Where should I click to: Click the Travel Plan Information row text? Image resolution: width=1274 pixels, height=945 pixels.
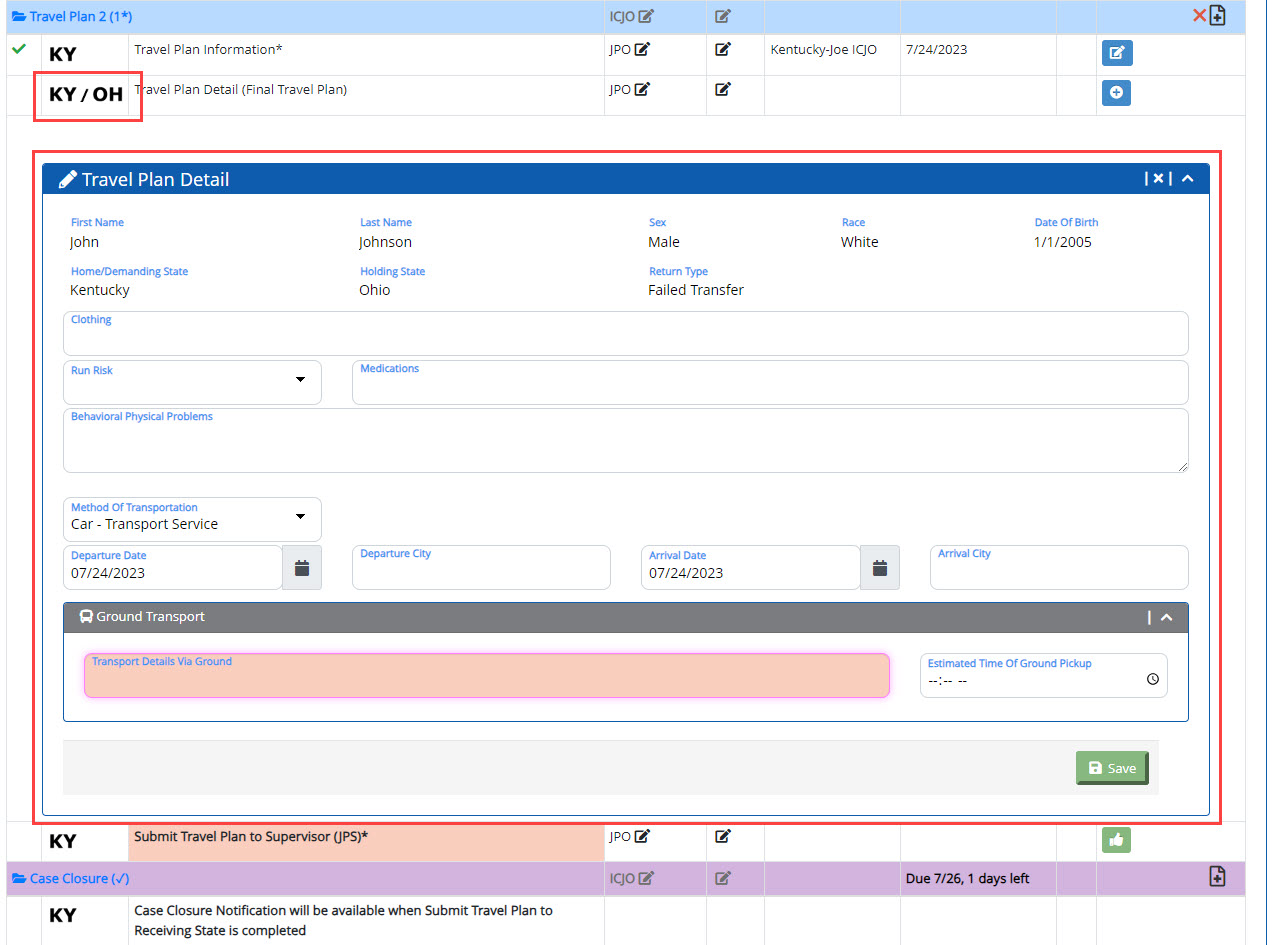(208, 49)
